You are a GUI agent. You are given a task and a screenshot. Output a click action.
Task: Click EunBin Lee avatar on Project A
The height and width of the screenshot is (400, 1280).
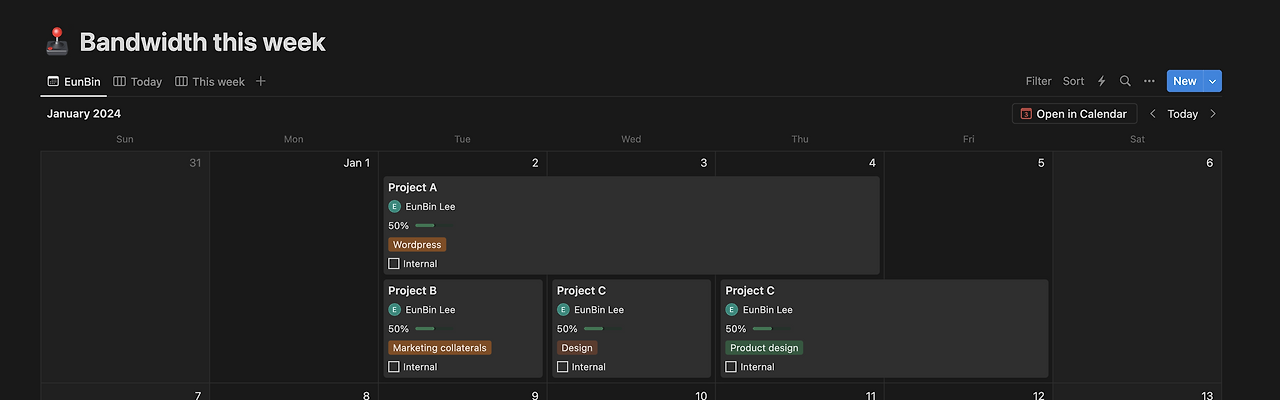[394, 206]
